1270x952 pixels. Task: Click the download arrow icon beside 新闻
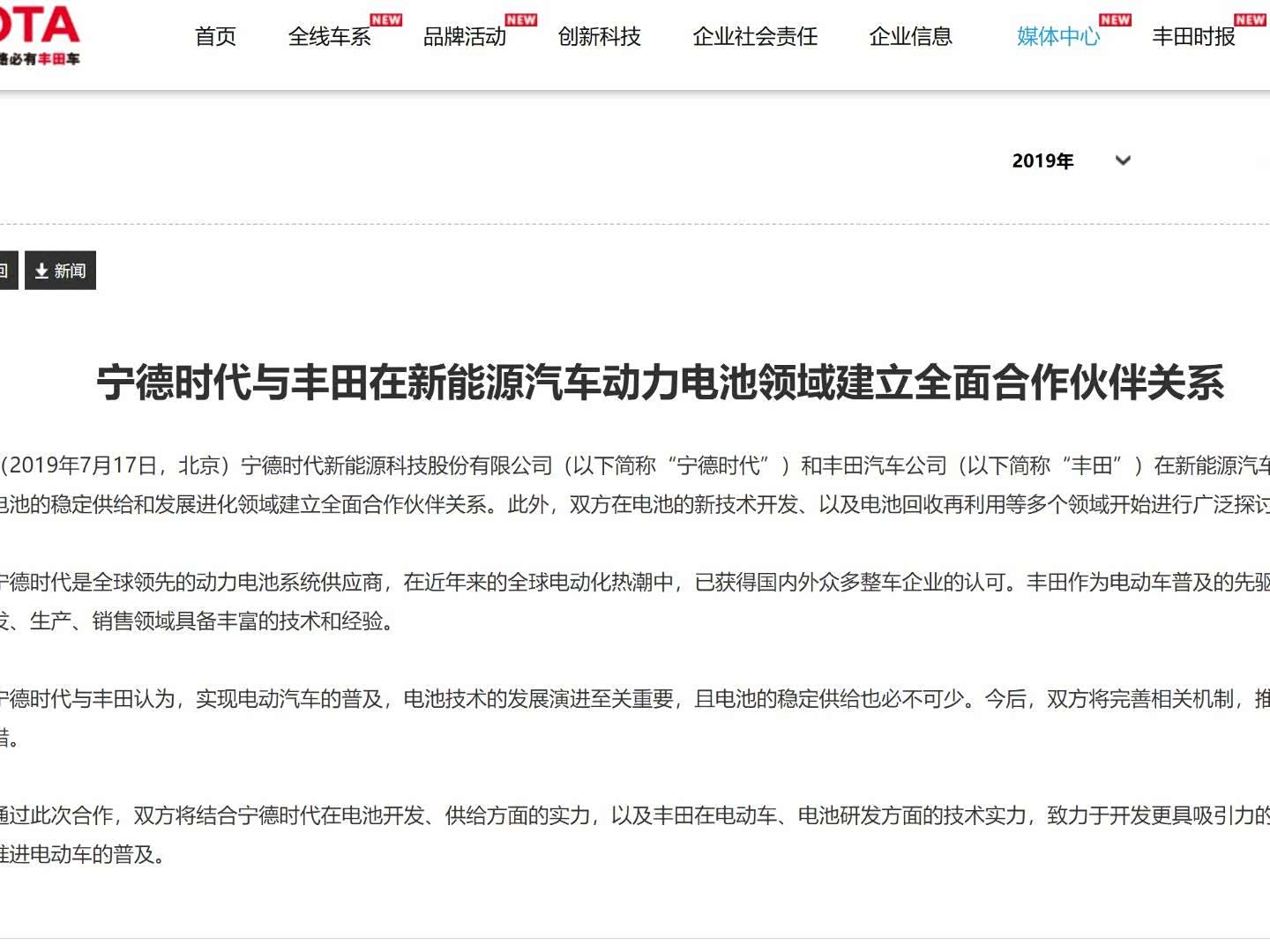pos(41,271)
